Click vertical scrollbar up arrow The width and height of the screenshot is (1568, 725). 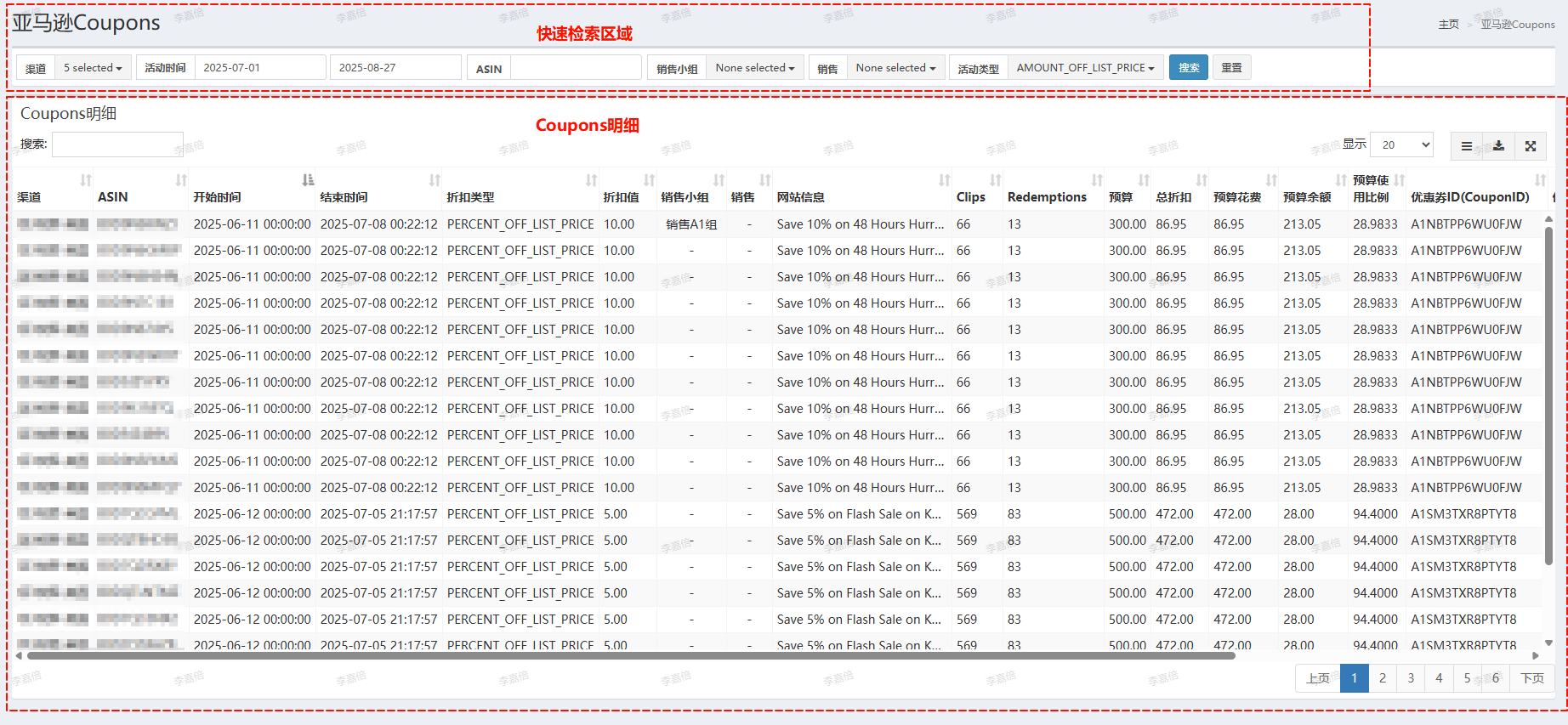tap(1548, 219)
